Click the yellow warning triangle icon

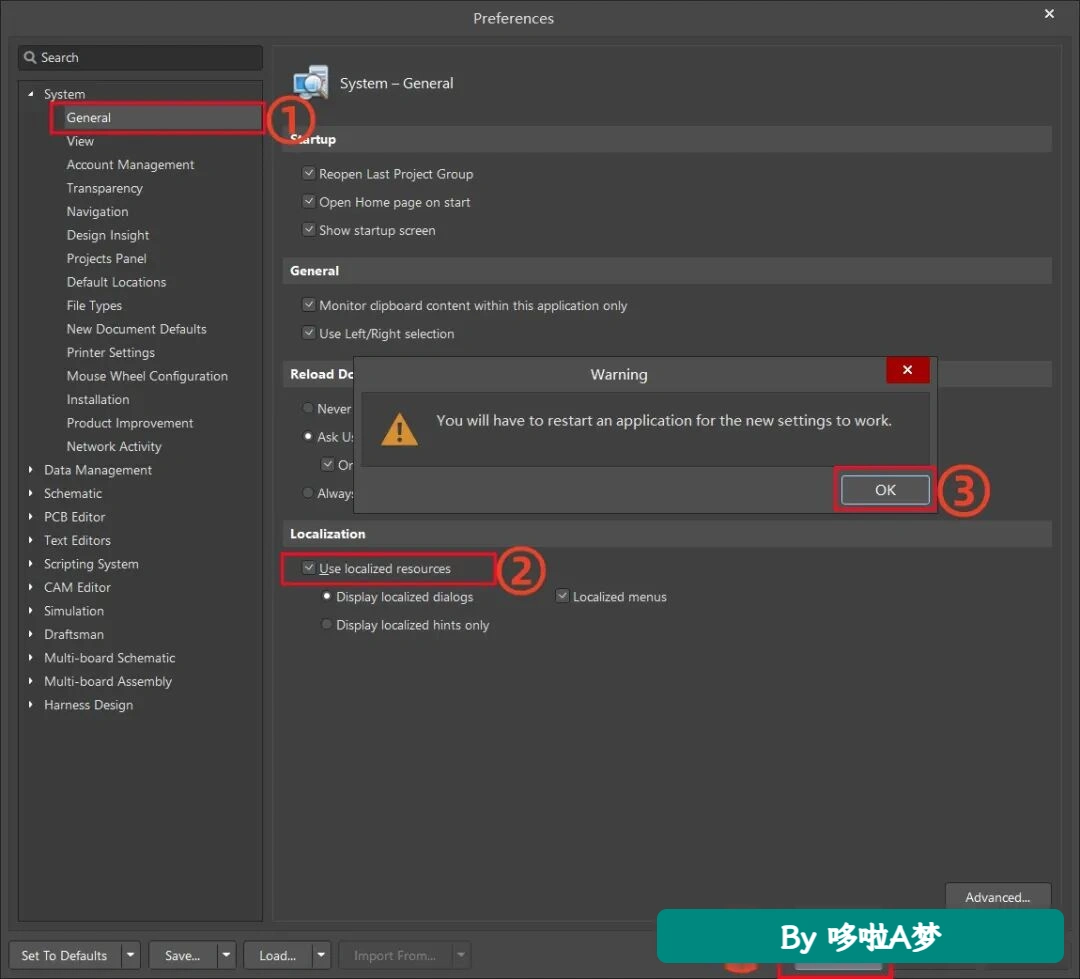point(399,429)
